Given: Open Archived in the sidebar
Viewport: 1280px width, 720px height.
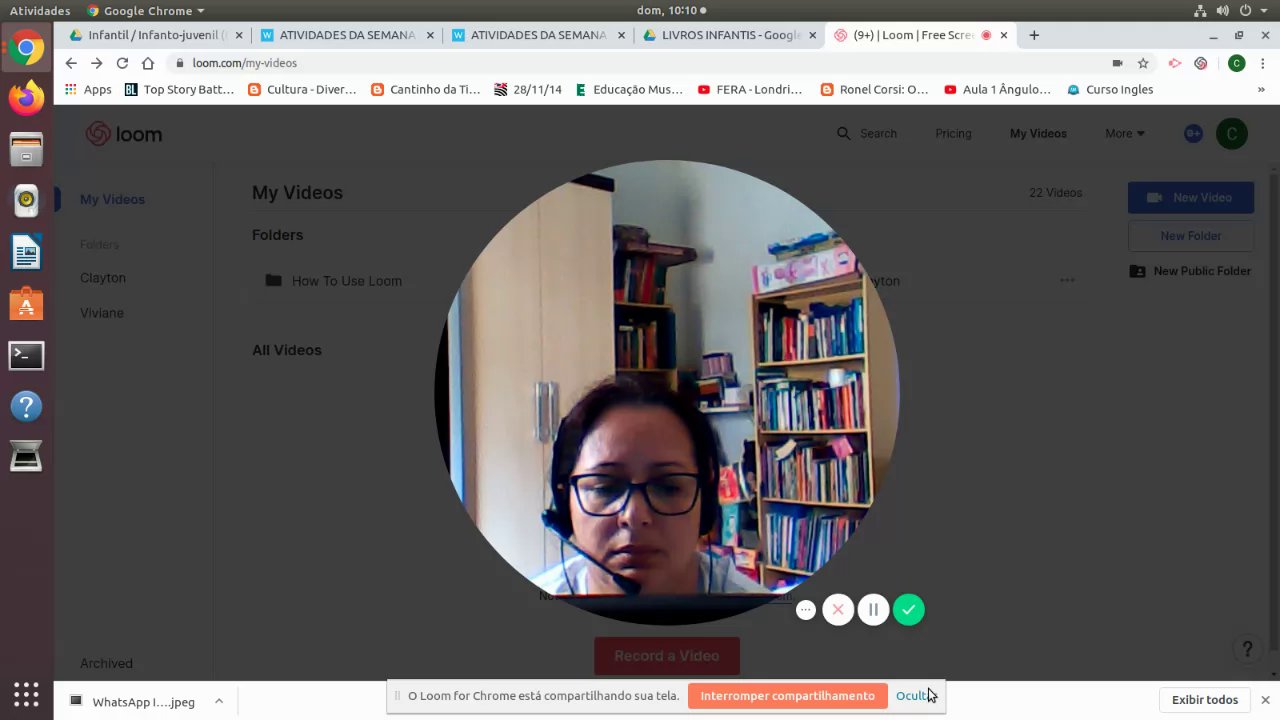Looking at the screenshot, I should pyautogui.click(x=106, y=663).
